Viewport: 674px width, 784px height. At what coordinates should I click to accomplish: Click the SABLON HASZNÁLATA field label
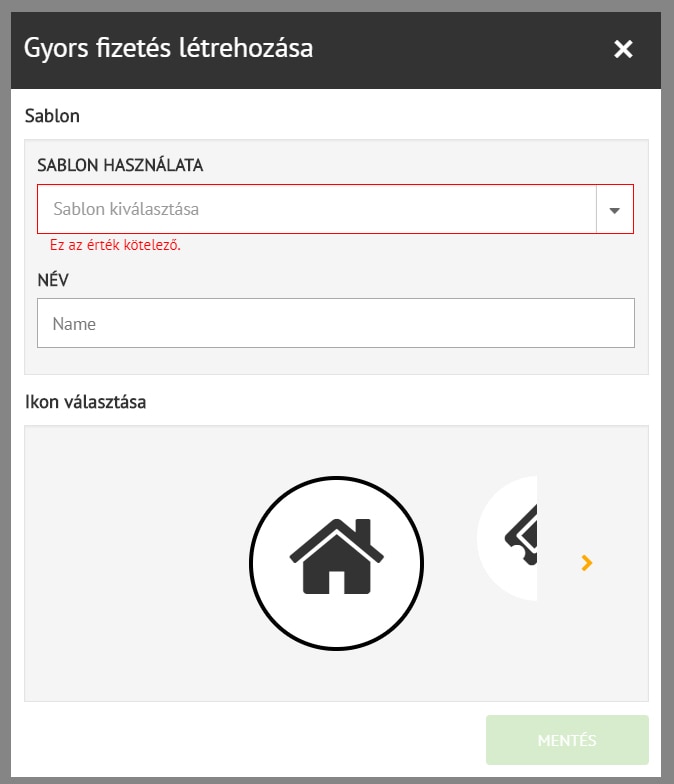(x=120, y=166)
